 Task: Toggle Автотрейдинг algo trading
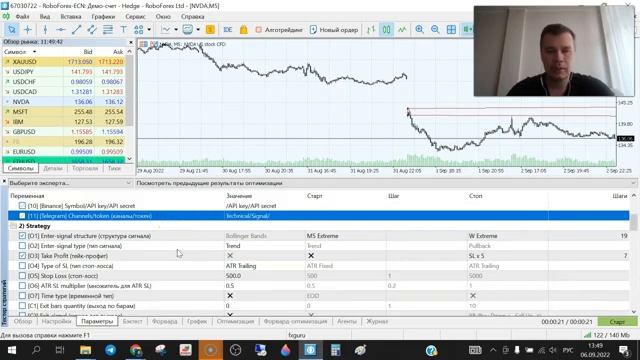point(279,29)
